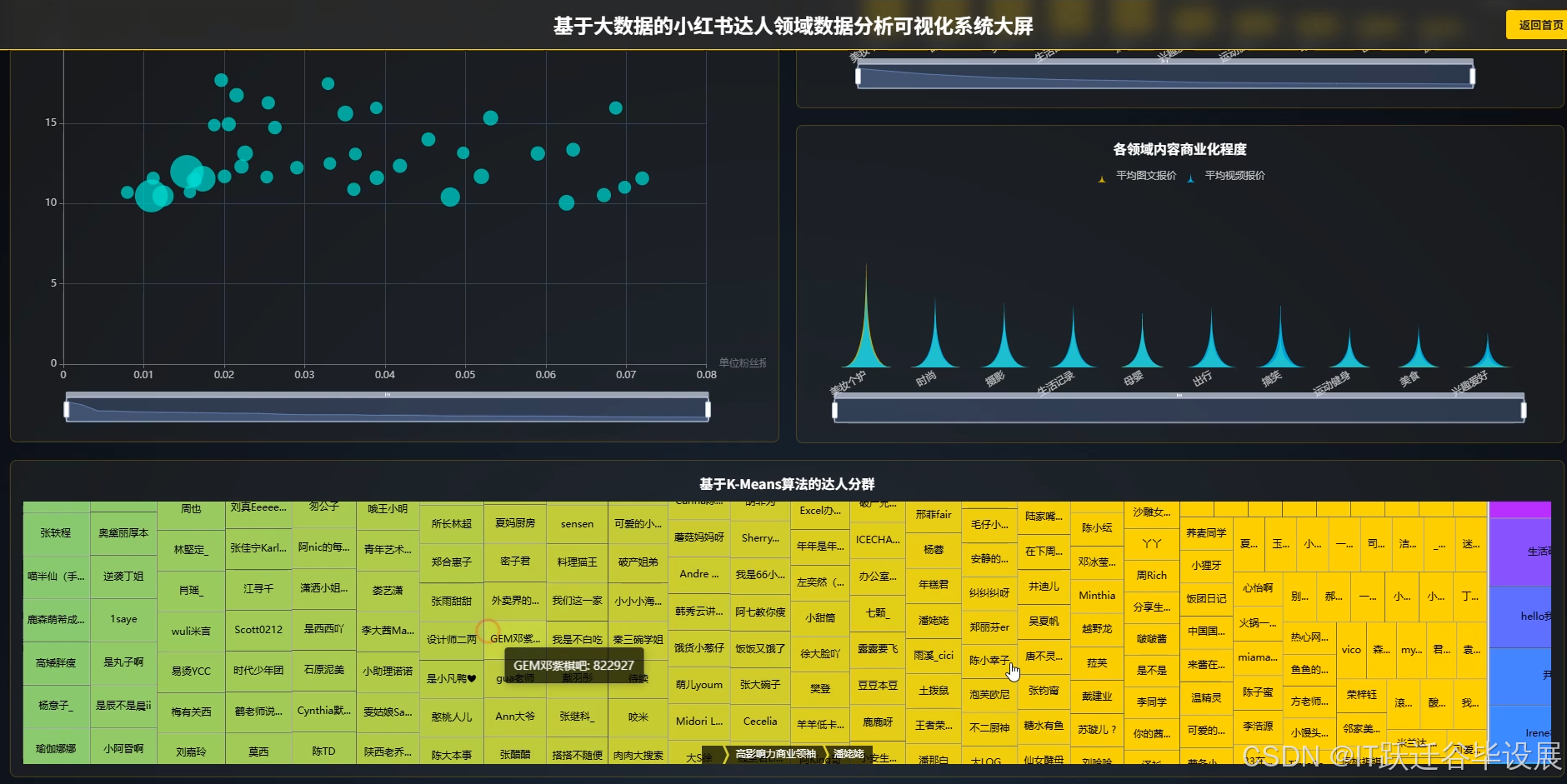Select treemap cell 林墅定_
This screenshot has width=1567, height=784.
point(191,550)
